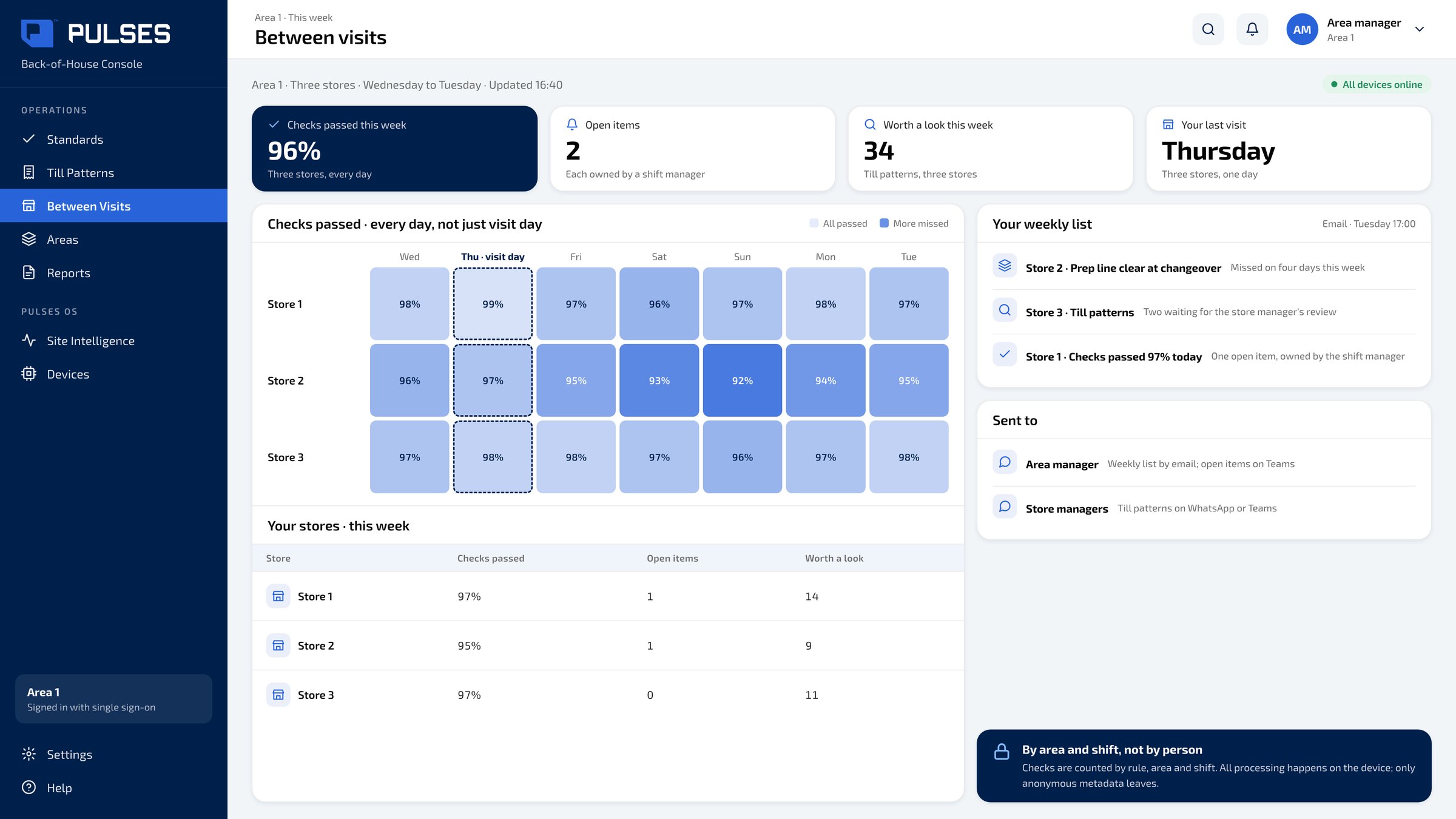This screenshot has height=819, width=1456.
Task: Click Email · Tuesday 17:00 label
Action: tap(1369, 224)
